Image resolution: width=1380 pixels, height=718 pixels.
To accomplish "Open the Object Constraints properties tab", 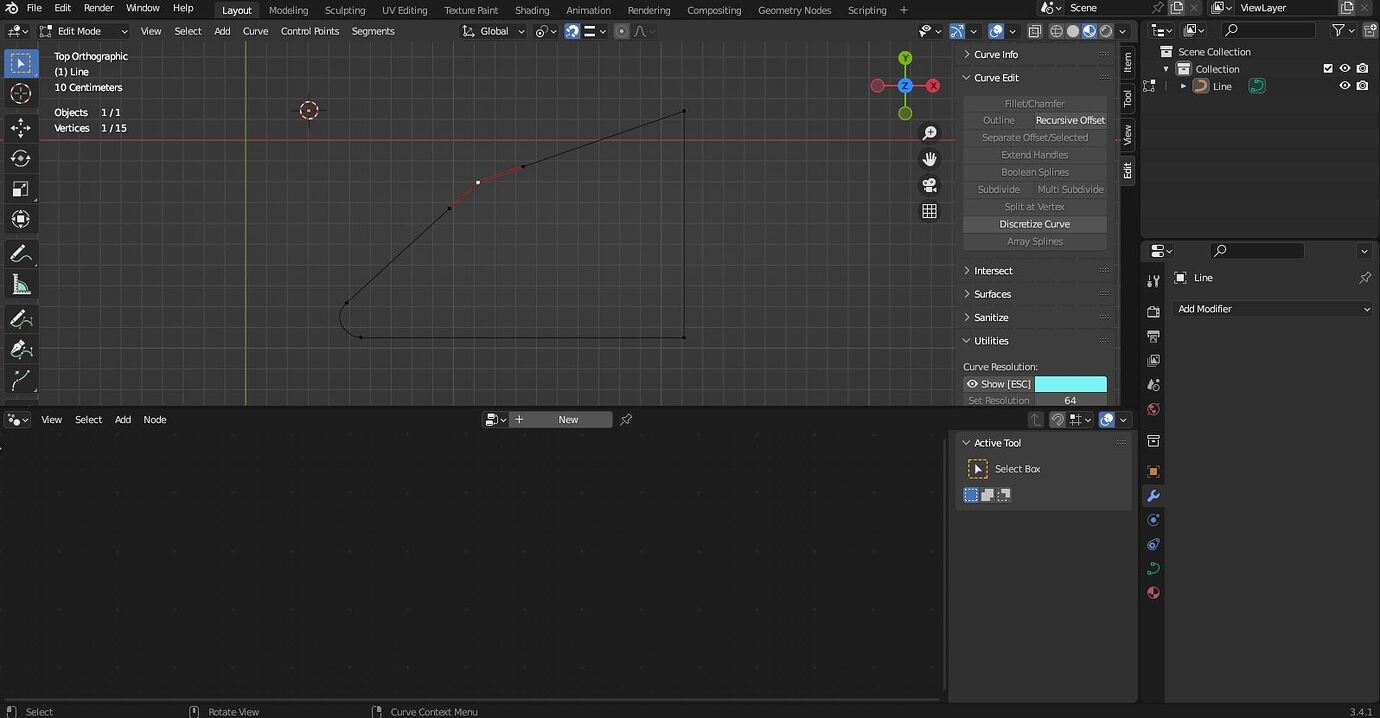I will 1153,544.
